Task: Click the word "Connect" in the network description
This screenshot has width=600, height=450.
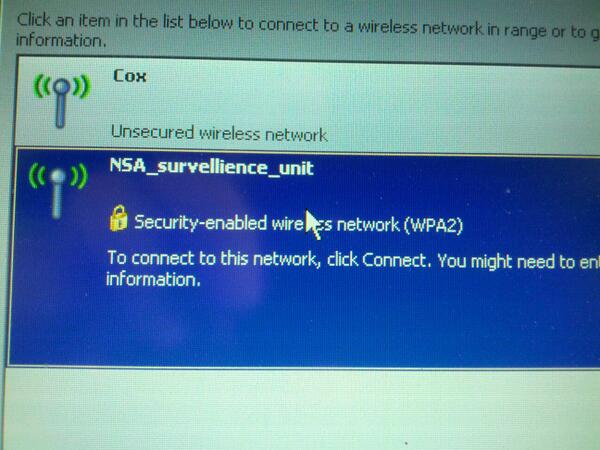Action: pos(396,260)
